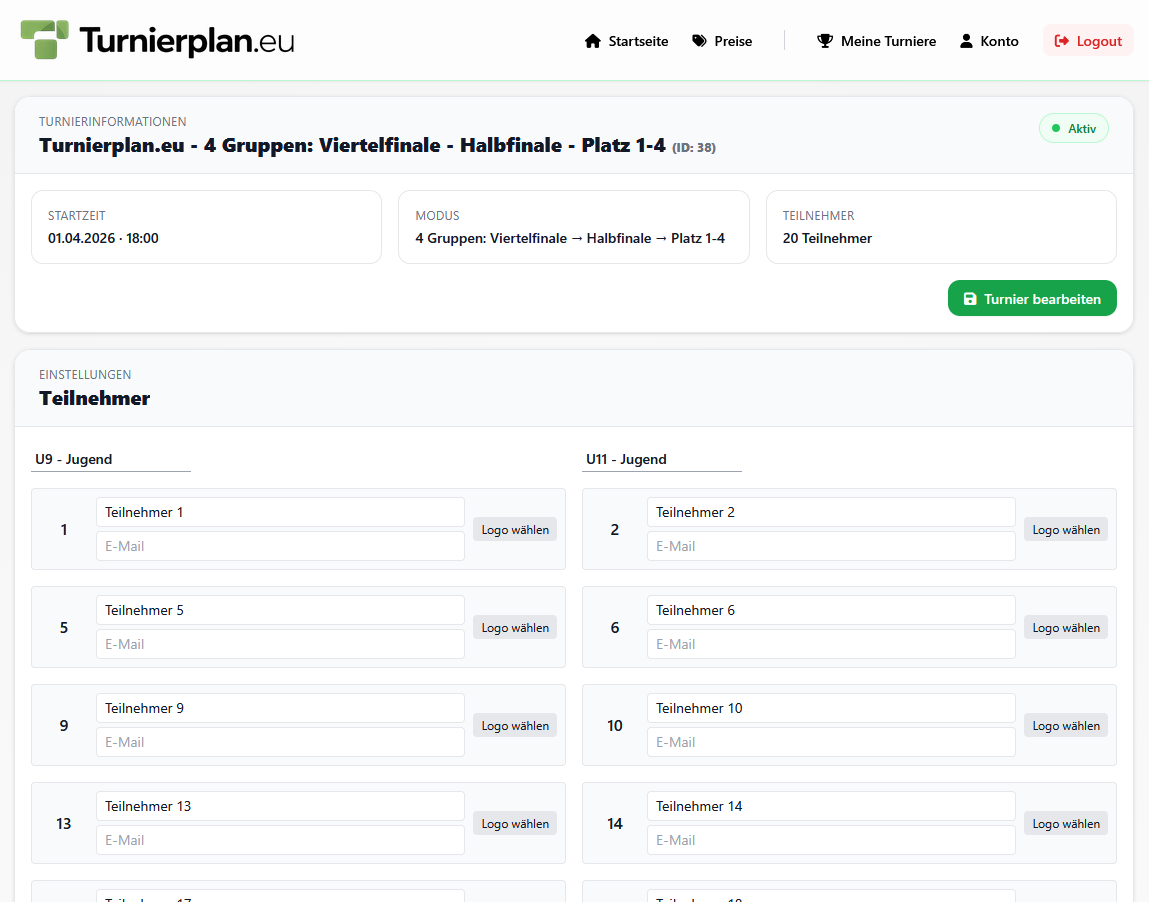Open the Startseite menu item

tap(627, 41)
